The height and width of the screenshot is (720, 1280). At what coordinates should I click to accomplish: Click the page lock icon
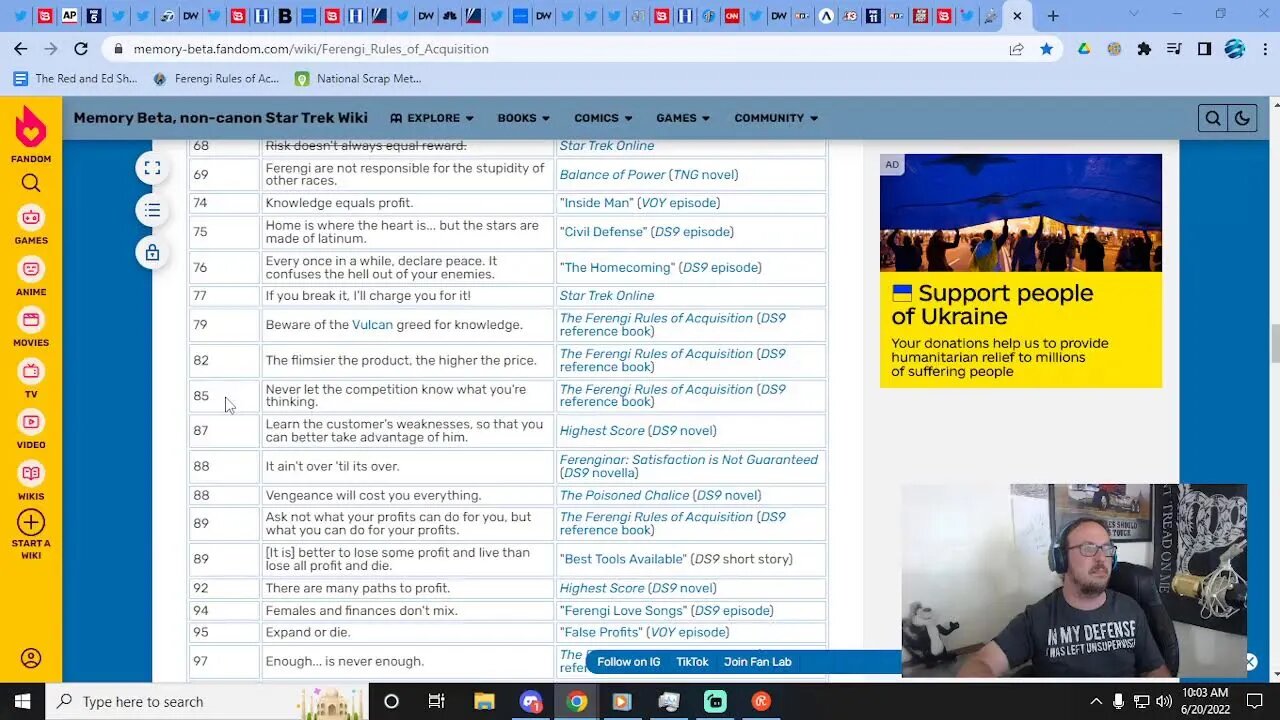click(152, 253)
